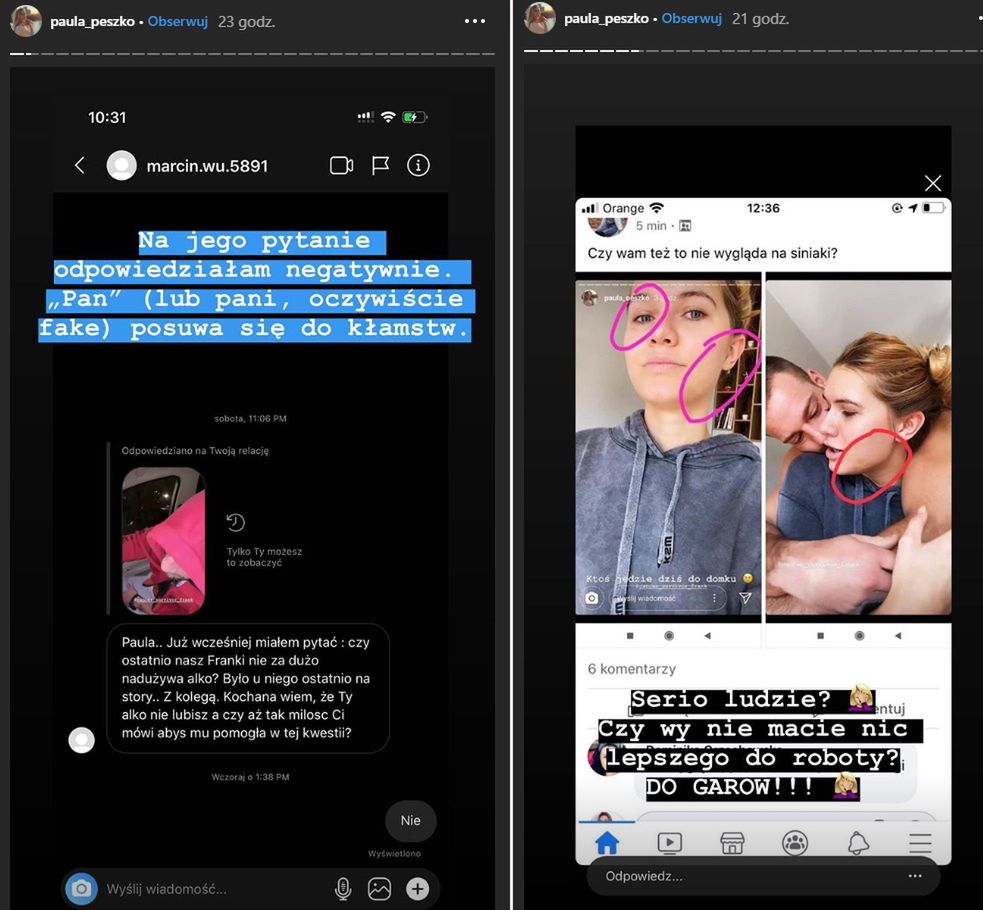Open paula_peszko profile in right story
Viewport: 983px width, 910px height.
tap(606, 19)
